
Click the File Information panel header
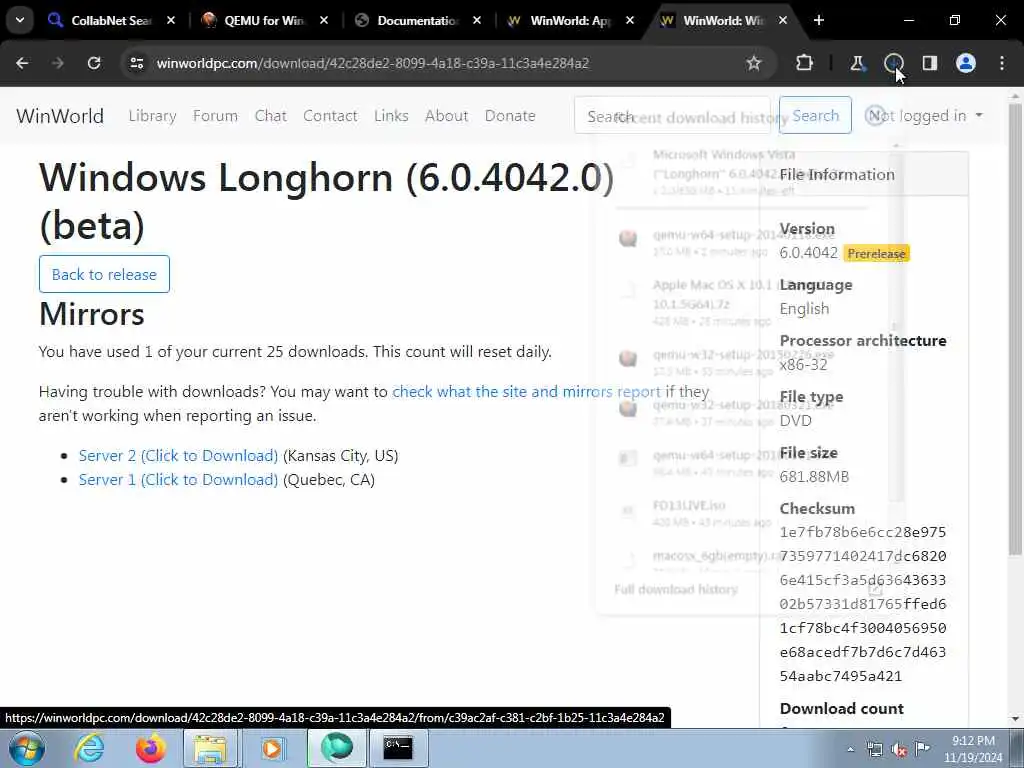[863, 174]
